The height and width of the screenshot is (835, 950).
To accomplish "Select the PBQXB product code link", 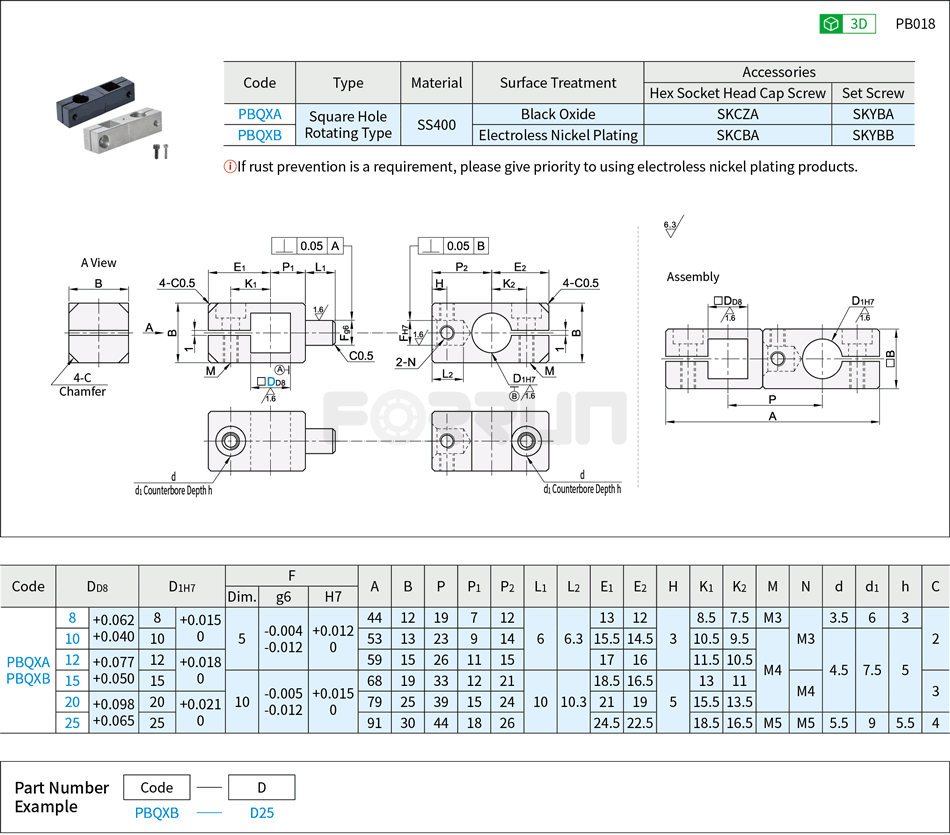I will (258, 135).
